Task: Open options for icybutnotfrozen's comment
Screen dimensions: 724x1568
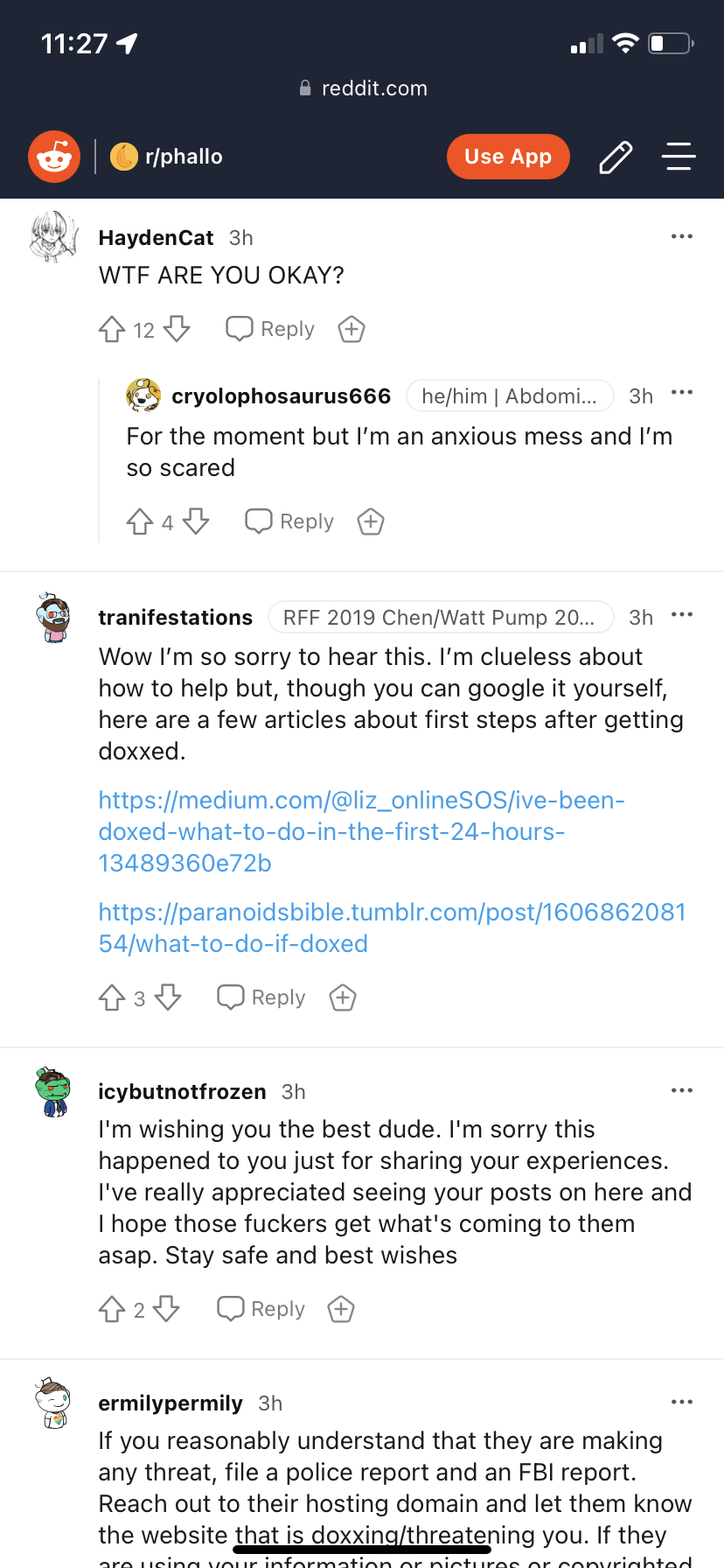Action: (681, 1091)
